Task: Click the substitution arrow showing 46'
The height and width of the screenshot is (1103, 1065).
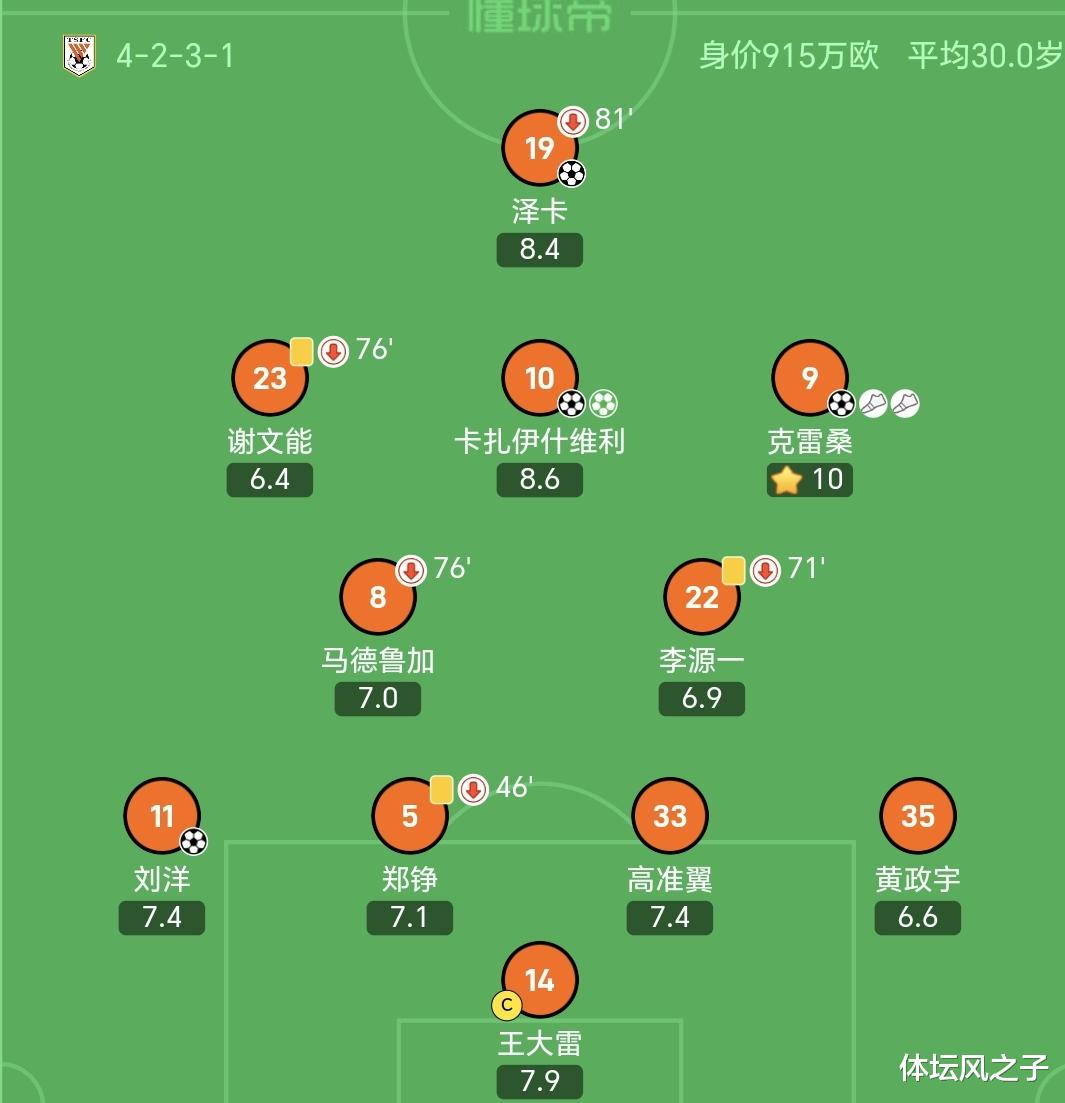Action: [473, 789]
